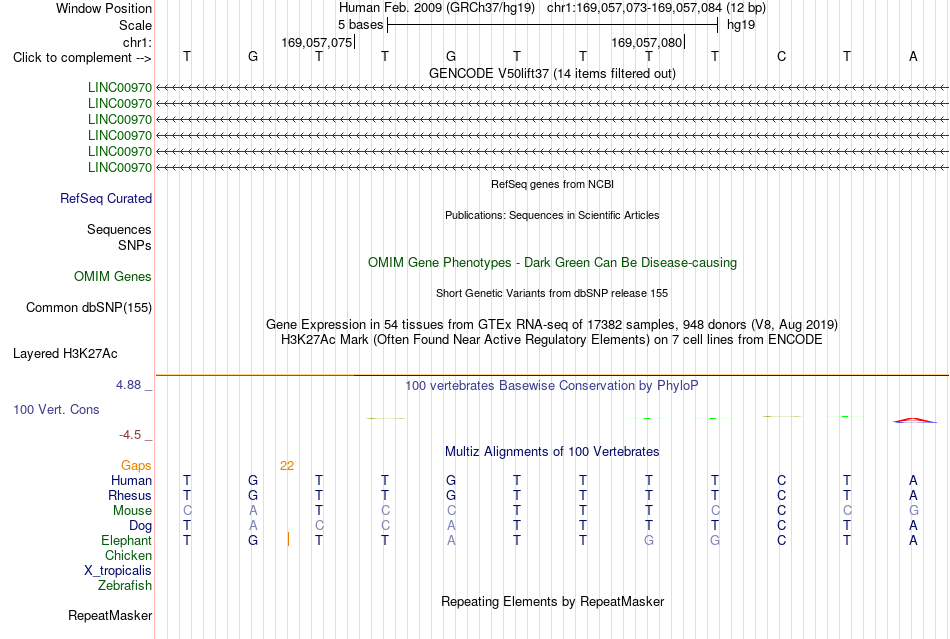Click the 4.88 PhyloP upper scale value
950x639 pixels.
coord(128,385)
